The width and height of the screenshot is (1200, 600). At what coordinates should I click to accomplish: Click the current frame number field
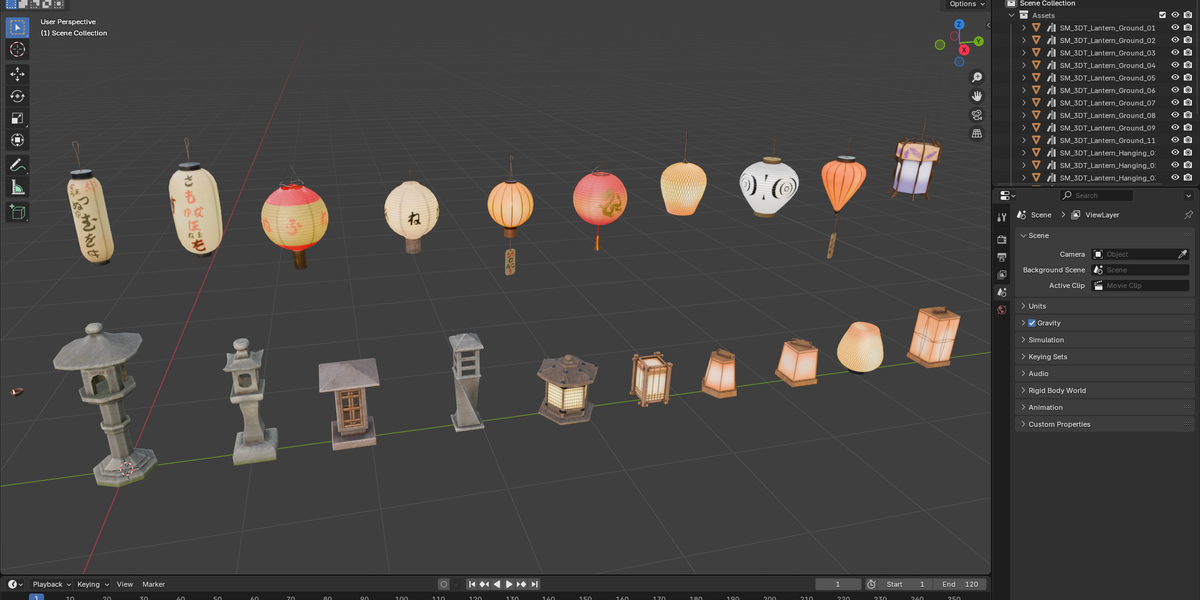[x=838, y=584]
